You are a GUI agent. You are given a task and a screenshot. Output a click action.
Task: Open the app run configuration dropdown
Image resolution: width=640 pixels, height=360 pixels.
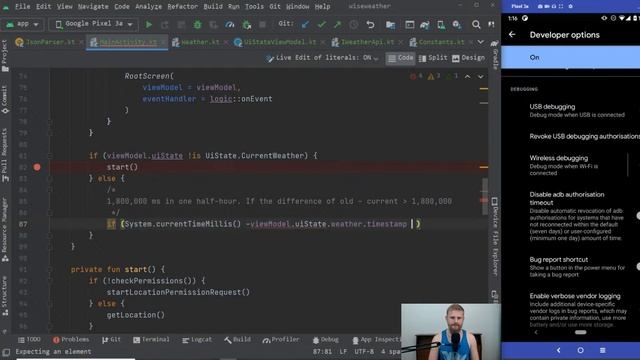(x=22, y=24)
